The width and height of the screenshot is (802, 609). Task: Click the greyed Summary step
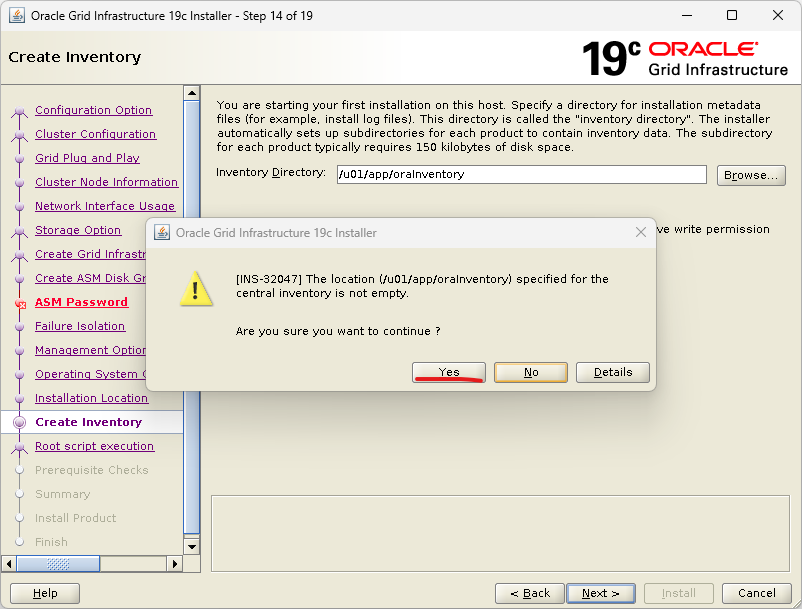coord(62,494)
